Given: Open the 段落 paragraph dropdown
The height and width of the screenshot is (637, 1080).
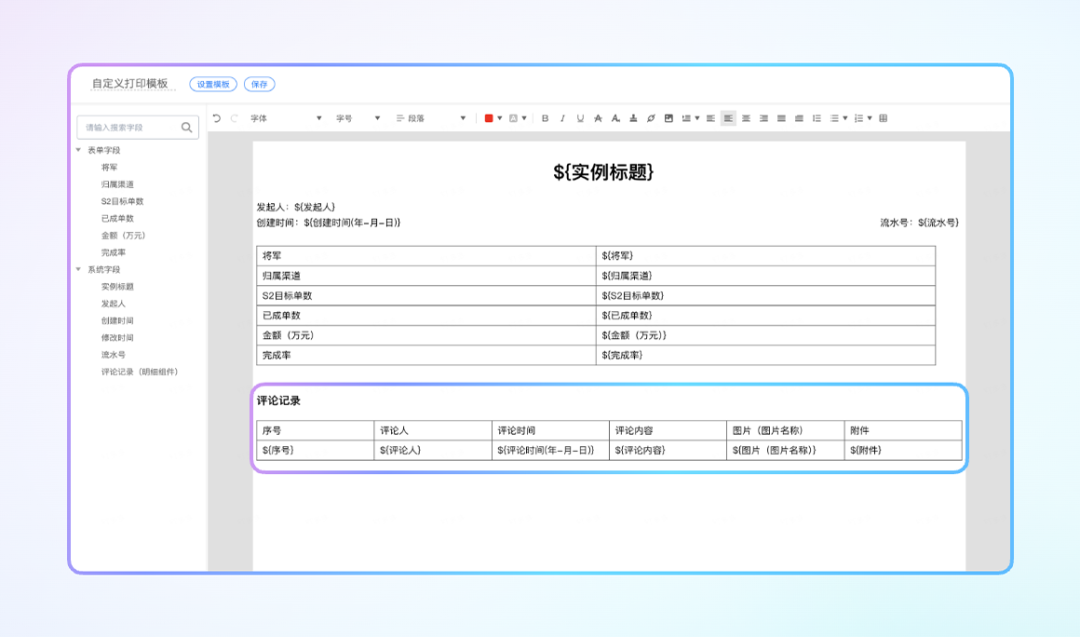Looking at the screenshot, I should [431, 118].
